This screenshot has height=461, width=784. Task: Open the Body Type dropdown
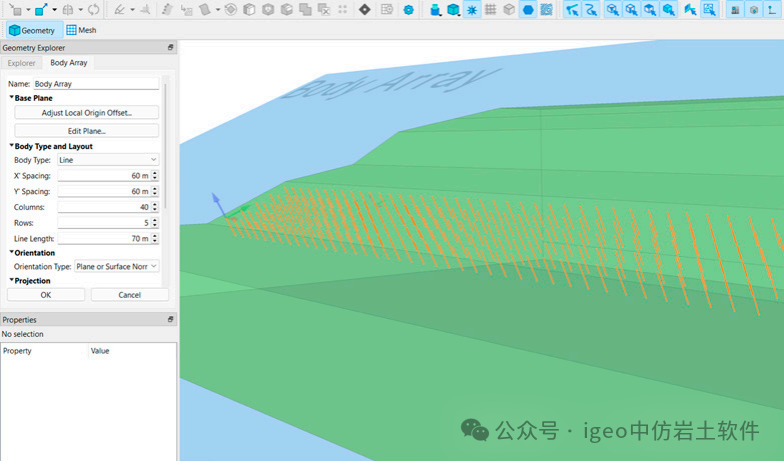108,160
